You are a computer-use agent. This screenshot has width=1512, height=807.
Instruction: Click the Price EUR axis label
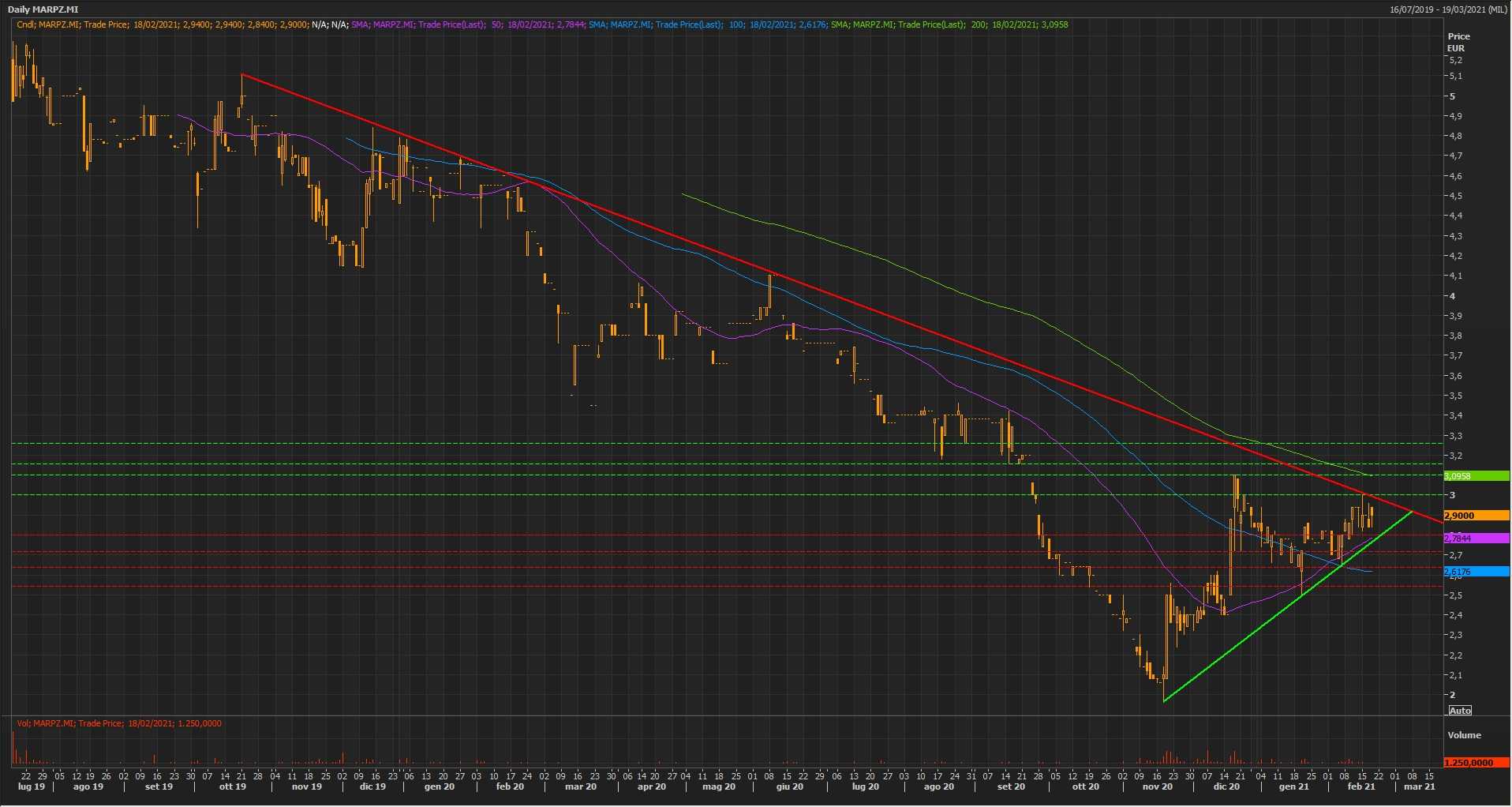coord(1458,42)
